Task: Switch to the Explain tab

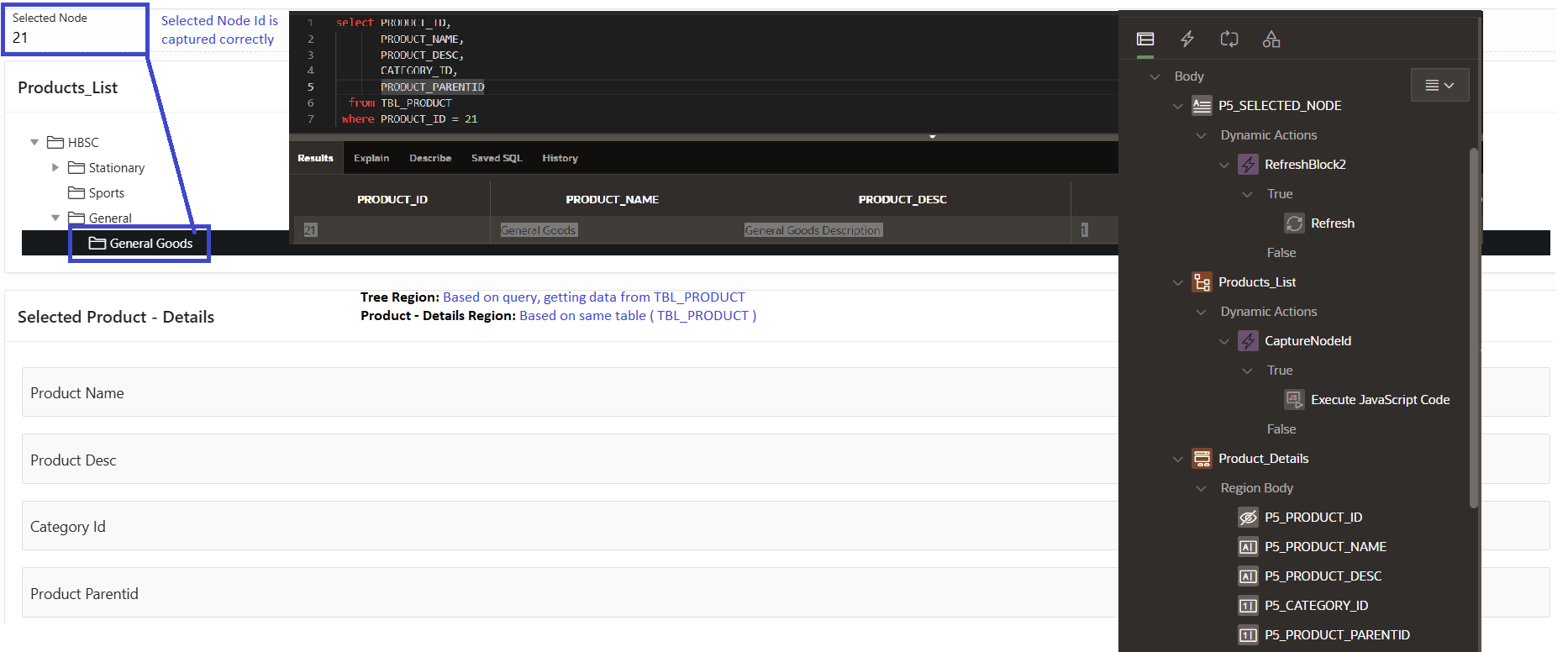Action: 371,158
